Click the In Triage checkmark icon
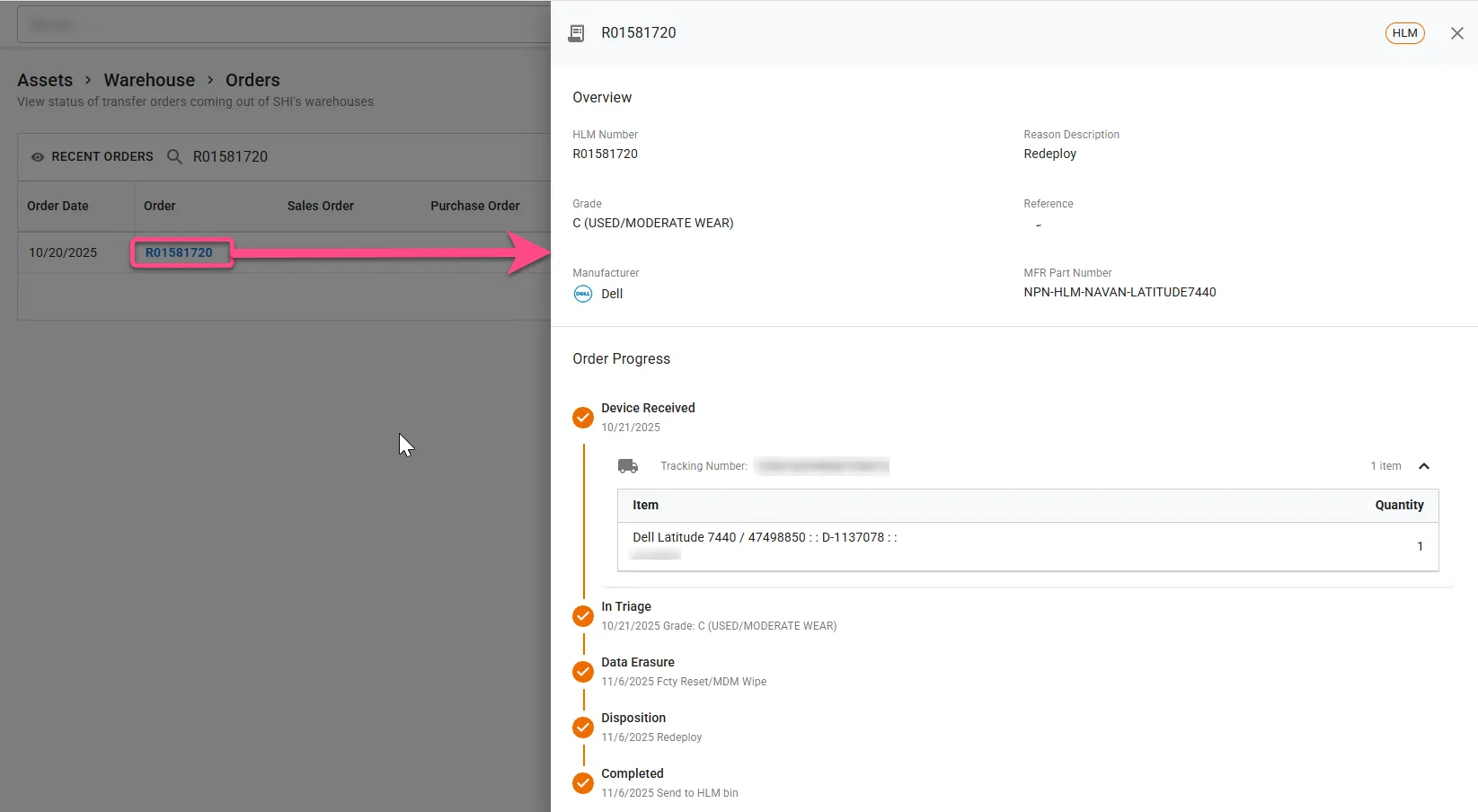Screen dimensions: 1478x812 coord(583,616)
